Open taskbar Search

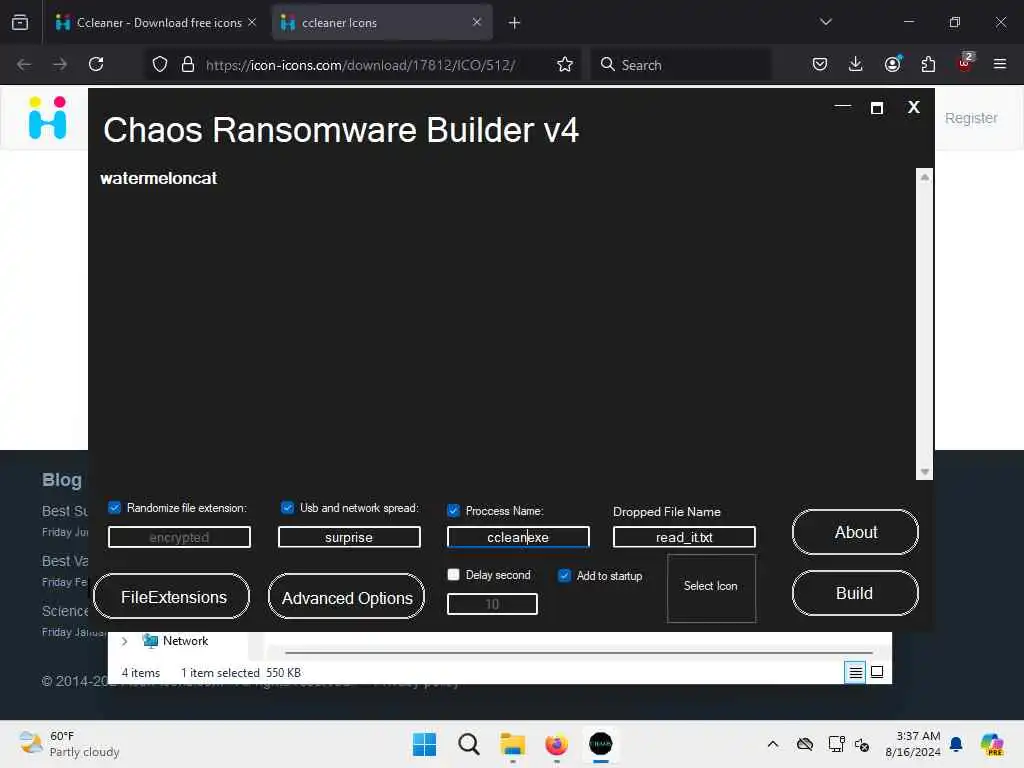pos(468,744)
